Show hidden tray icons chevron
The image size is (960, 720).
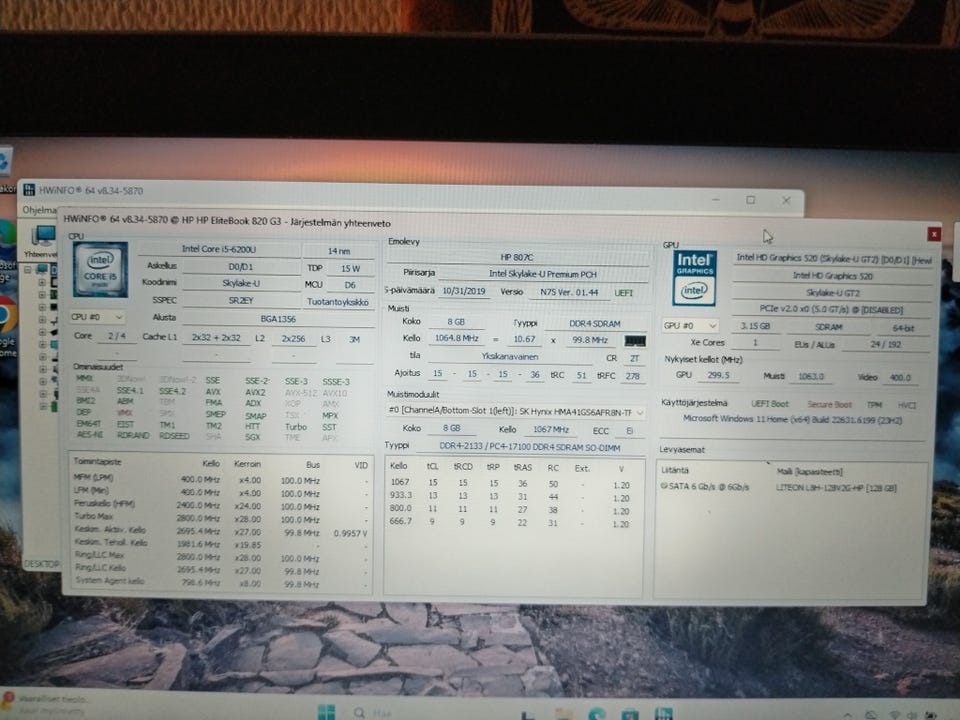coord(848,714)
